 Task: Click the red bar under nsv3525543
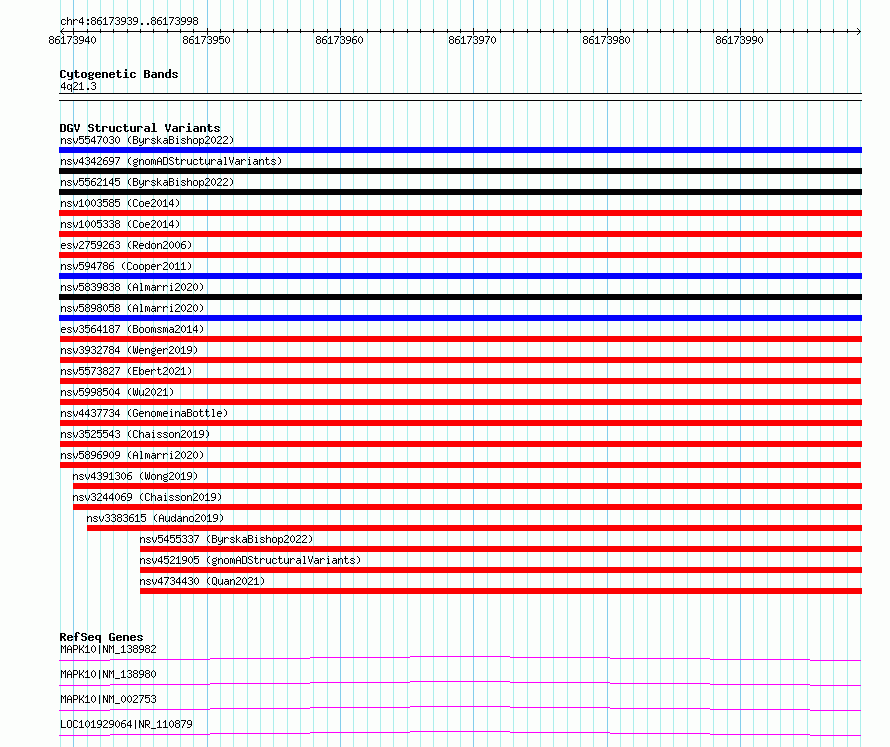(x=460, y=444)
